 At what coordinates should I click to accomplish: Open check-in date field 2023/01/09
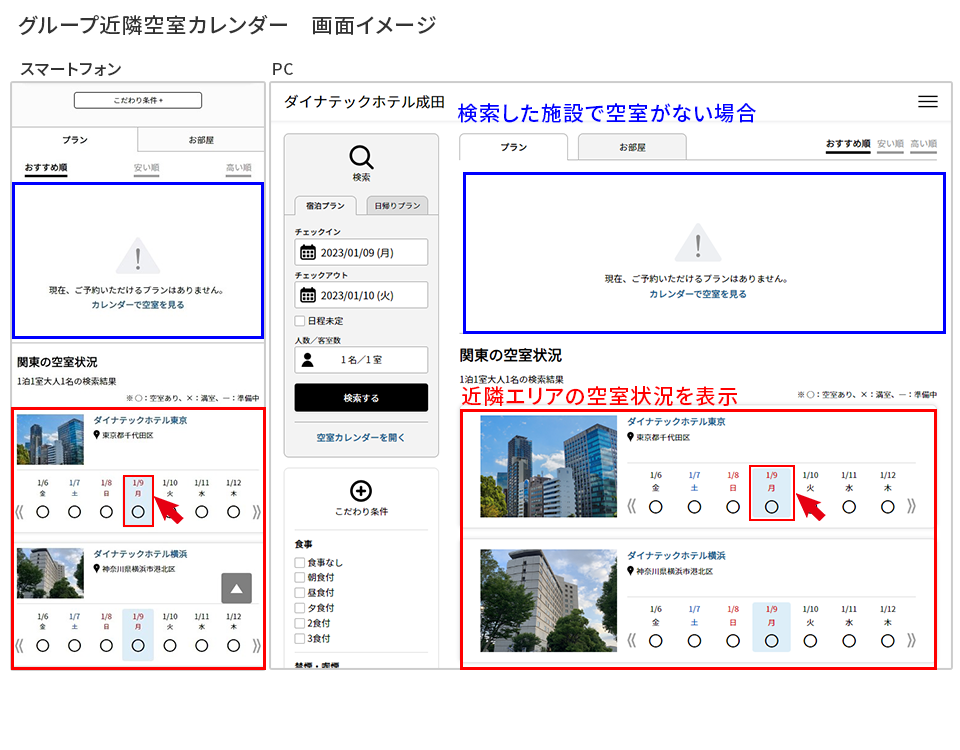pos(361,252)
